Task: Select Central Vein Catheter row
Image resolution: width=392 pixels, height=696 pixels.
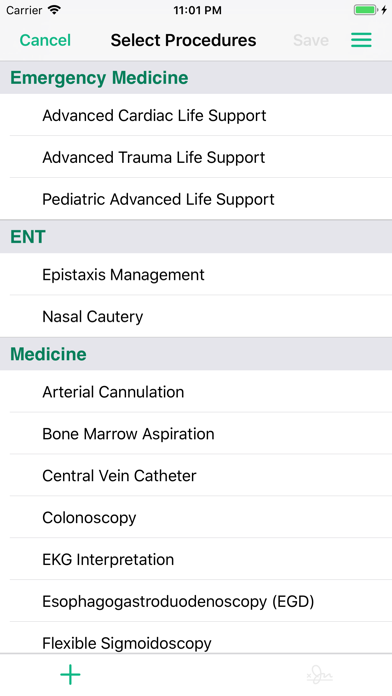Action: [x=196, y=475]
